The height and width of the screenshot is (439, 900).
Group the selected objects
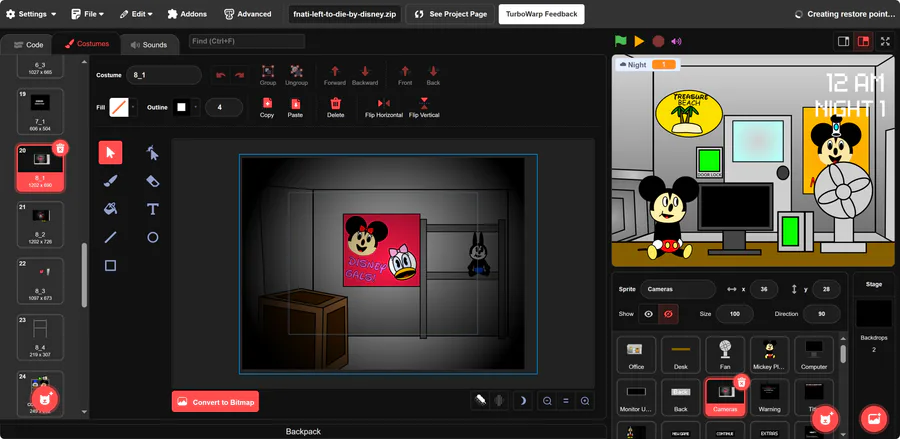pos(268,75)
